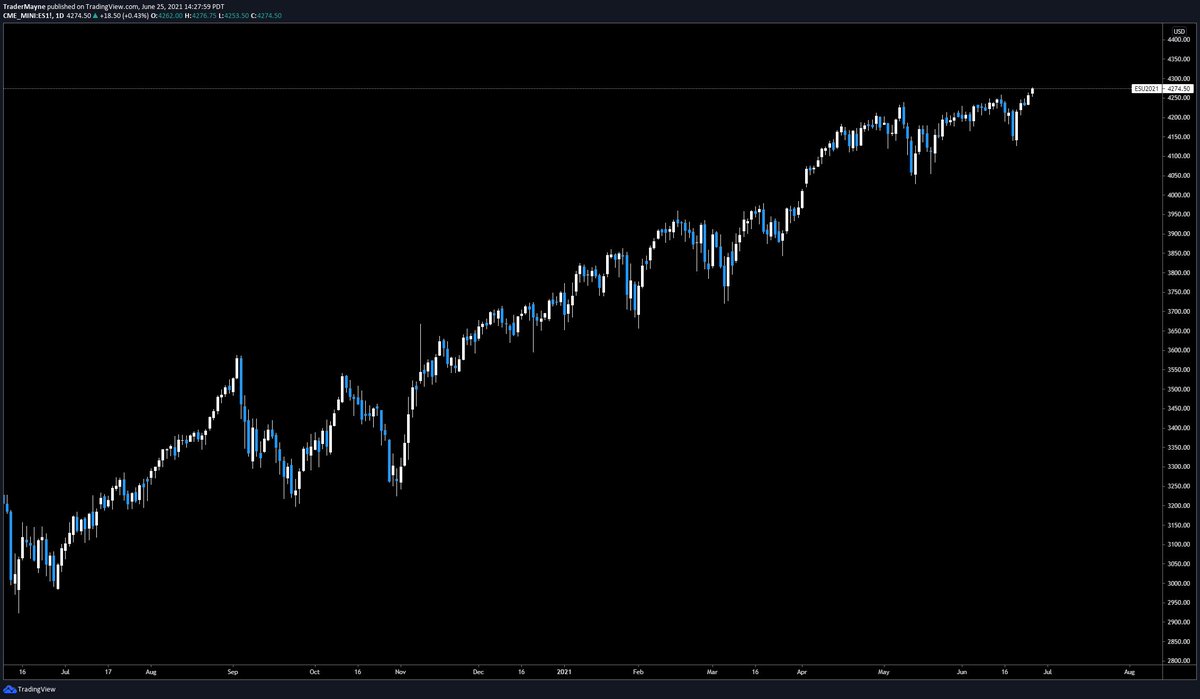Screen dimensions: 1200x699
Task: Click the 3200.00 price axis label
Action: click(x=1178, y=506)
